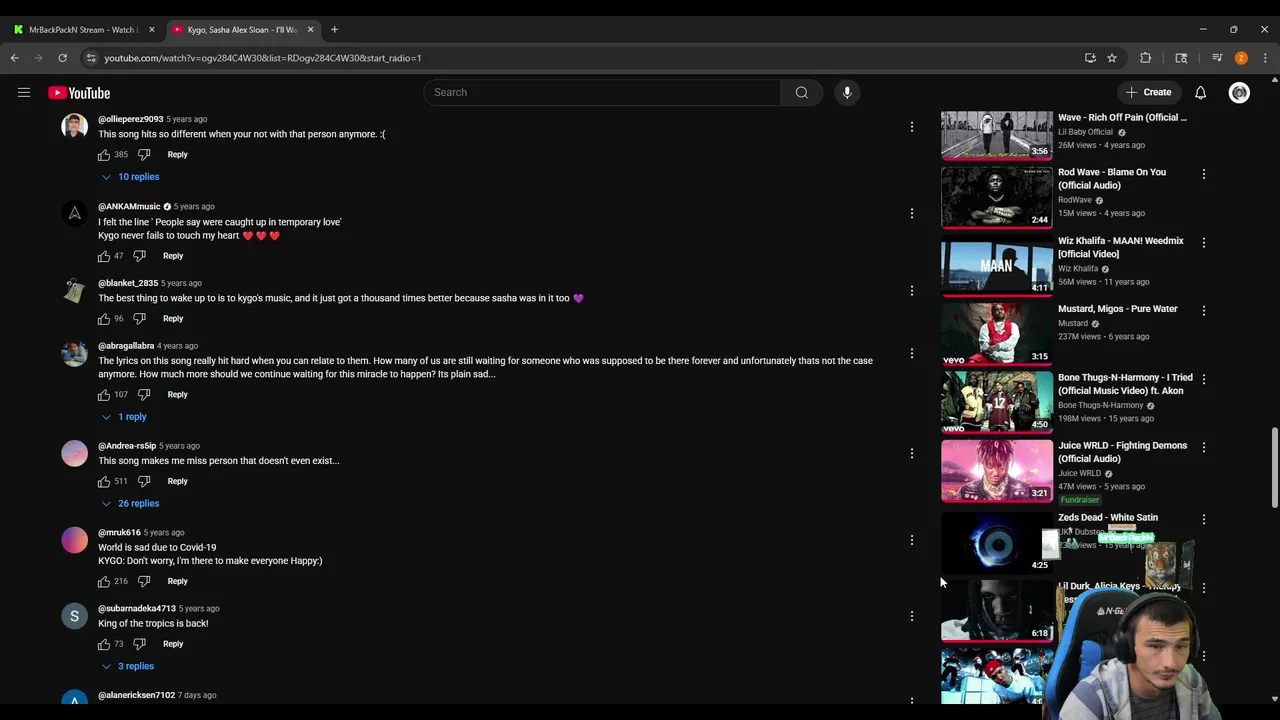
Task: Like the @mruk616 Covid-19 comment
Action: 104,582
